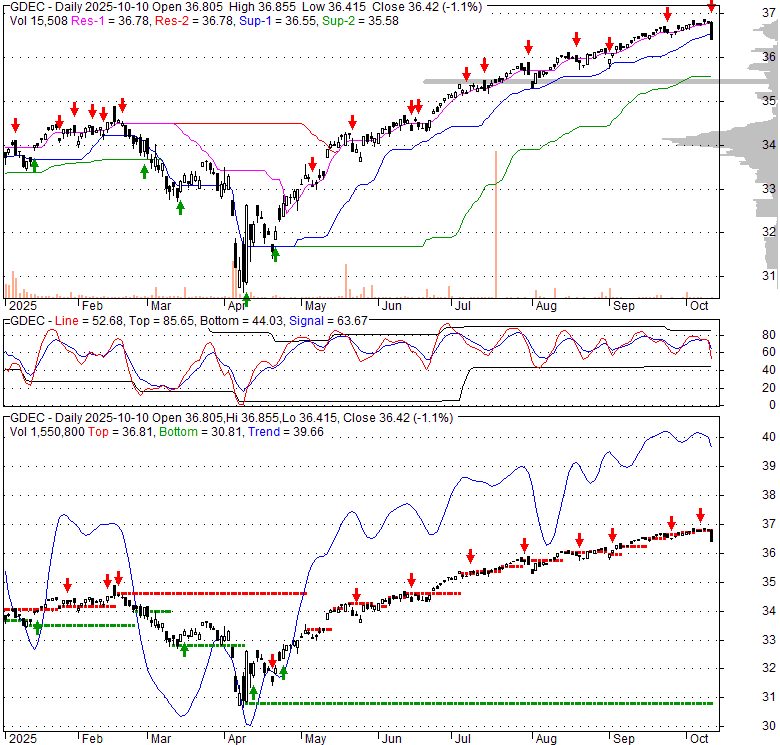Click the green up arrow below the April low in top chart
Viewport: 780px width, 745px height.
click(246, 298)
